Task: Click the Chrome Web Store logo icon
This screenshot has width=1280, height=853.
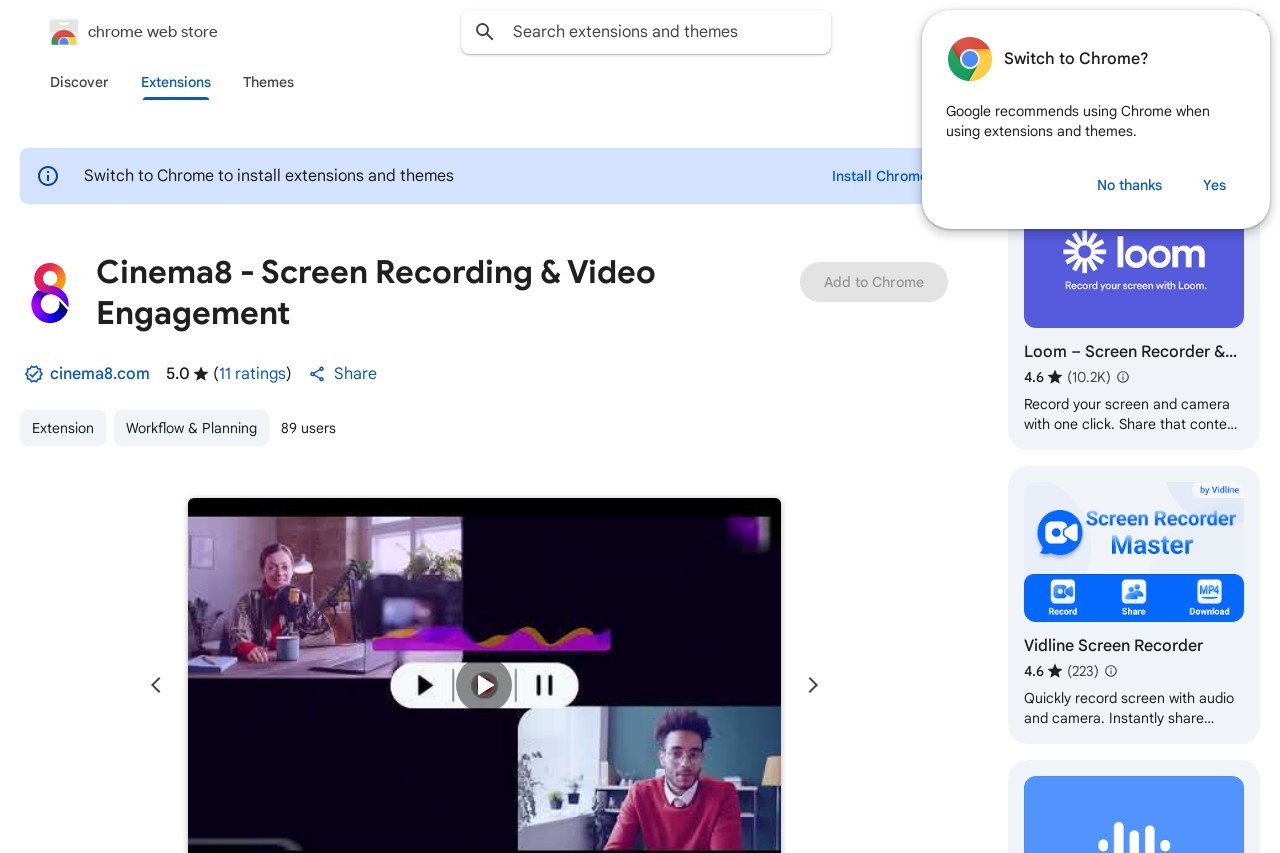Action: (x=64, y=32)
